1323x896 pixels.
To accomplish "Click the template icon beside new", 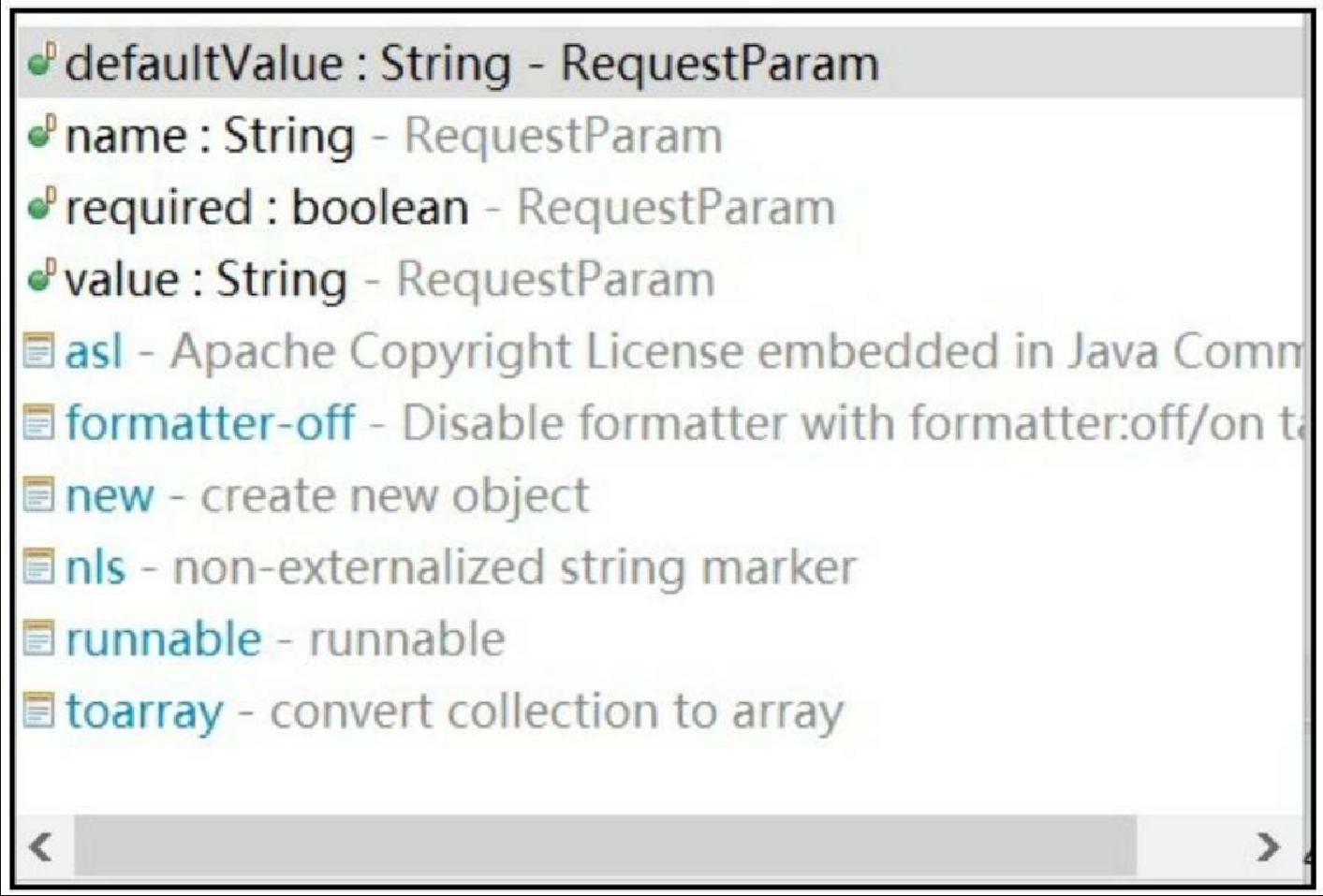I will point(38,495).
